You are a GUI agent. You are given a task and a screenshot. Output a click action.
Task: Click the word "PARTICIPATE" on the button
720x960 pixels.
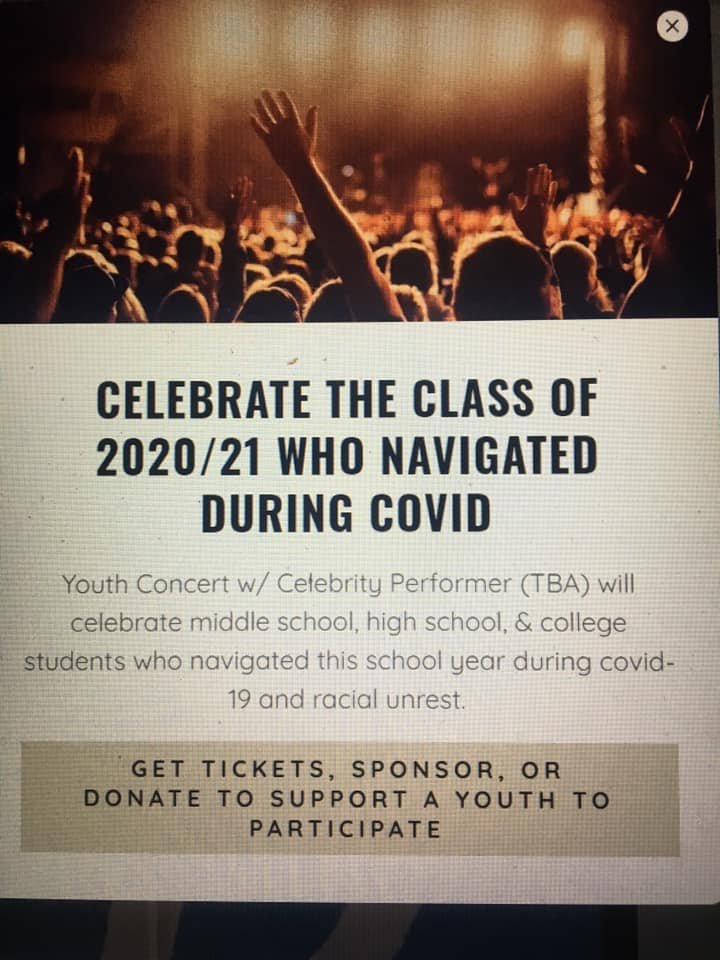[345, 829]
